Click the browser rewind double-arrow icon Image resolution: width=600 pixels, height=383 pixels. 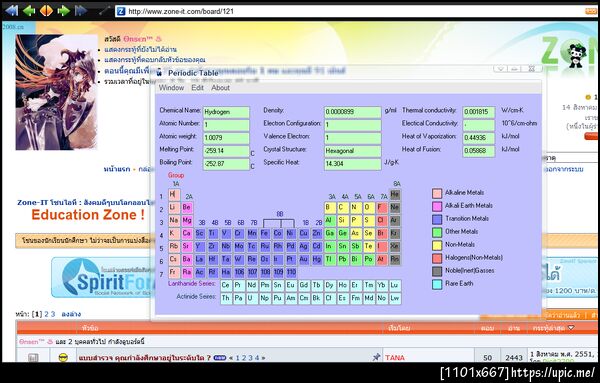coord(11,10)
